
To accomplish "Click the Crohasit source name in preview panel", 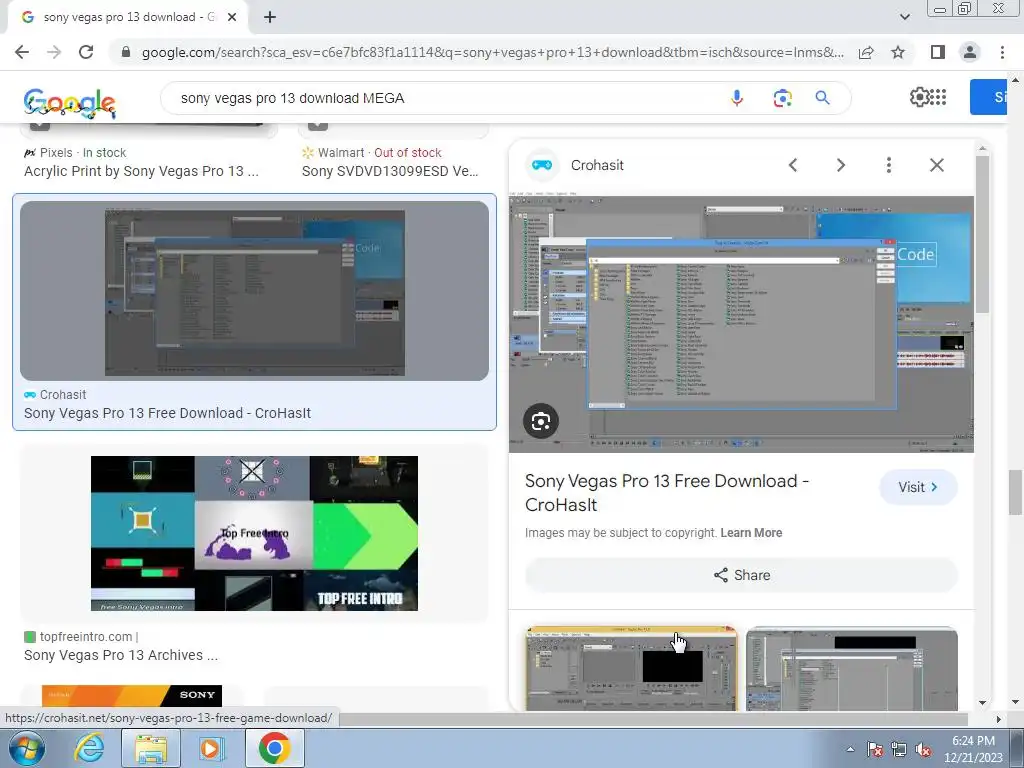I will coord(597,165).
